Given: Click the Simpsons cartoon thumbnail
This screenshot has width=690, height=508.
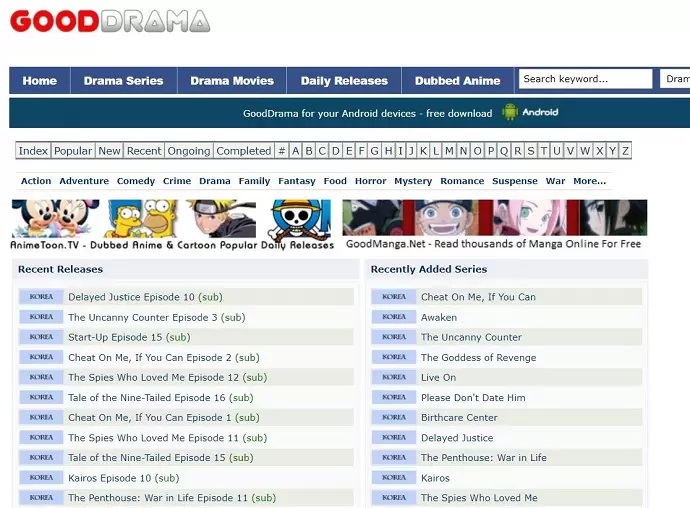Looking at the screenshot, I should coord(141,218).
